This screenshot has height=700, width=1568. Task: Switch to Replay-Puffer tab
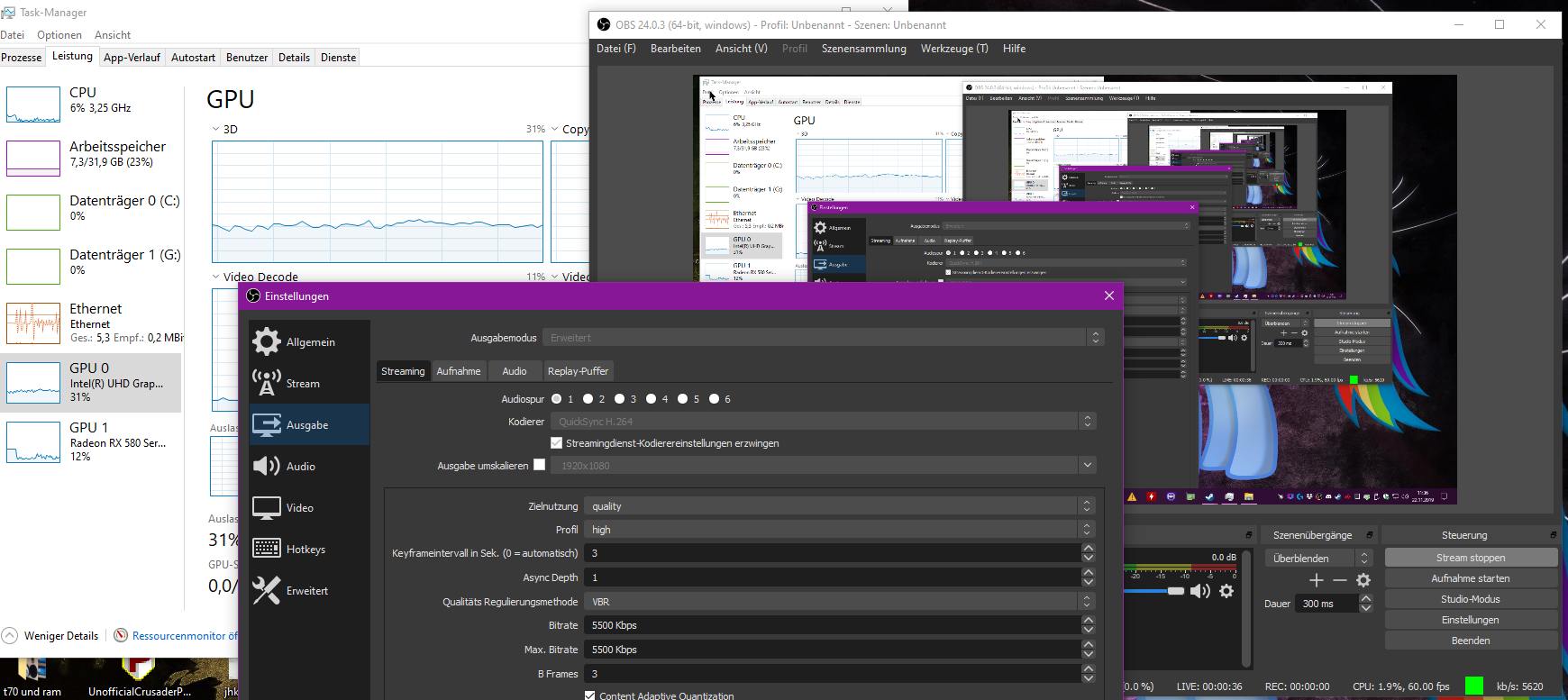pyautogui.click(x=578, y=371)
